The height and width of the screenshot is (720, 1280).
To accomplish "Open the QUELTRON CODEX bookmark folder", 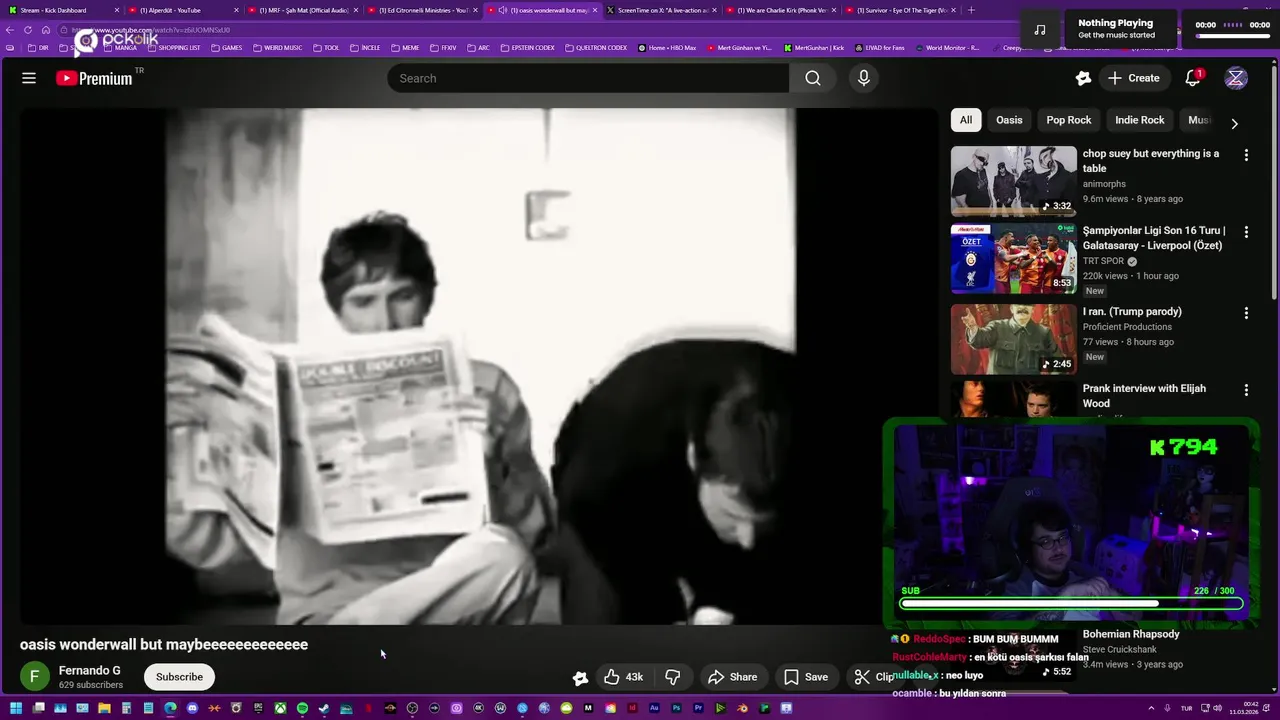I will tap(596, 47).
